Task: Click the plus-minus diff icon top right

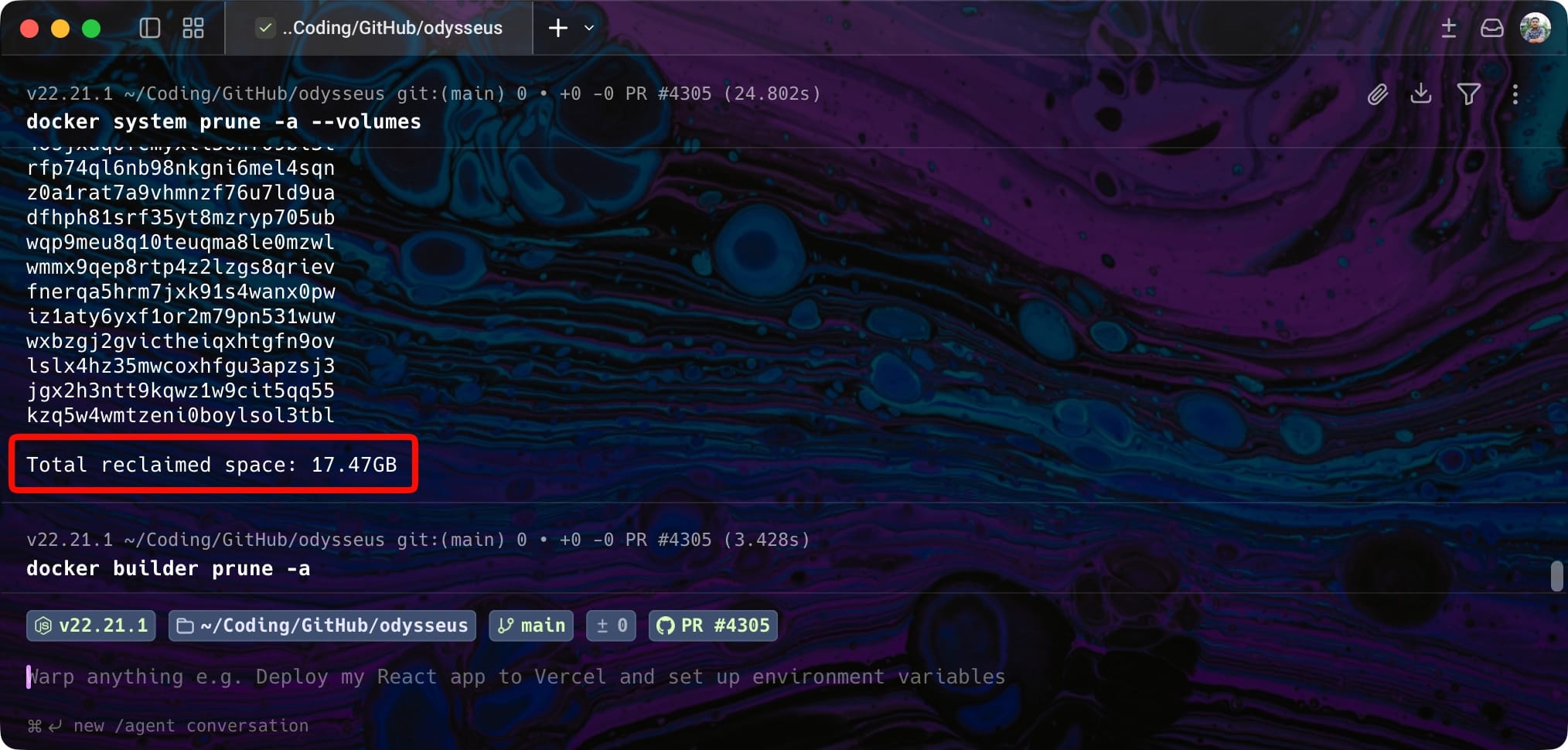Action: 1449,29
